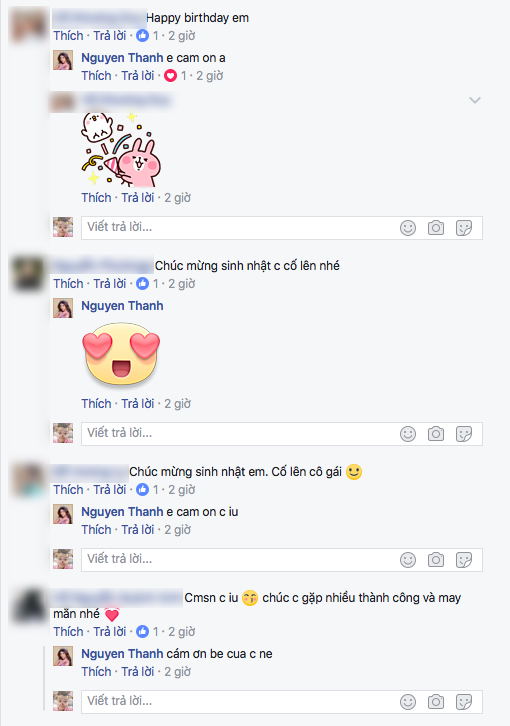Screen dimensions: 510x726
Task: Like the 'Happy birthday em' comment via Thích
Action: 68,36
